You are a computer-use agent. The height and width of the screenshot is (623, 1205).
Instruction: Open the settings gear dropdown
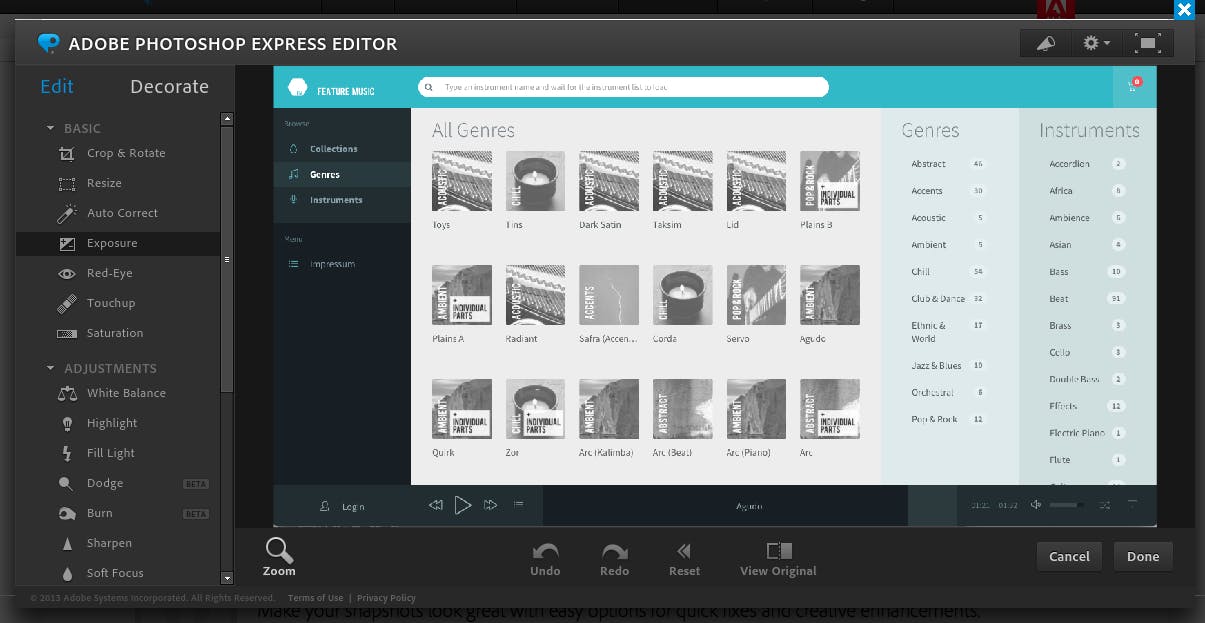click(x=1097, y=43)
